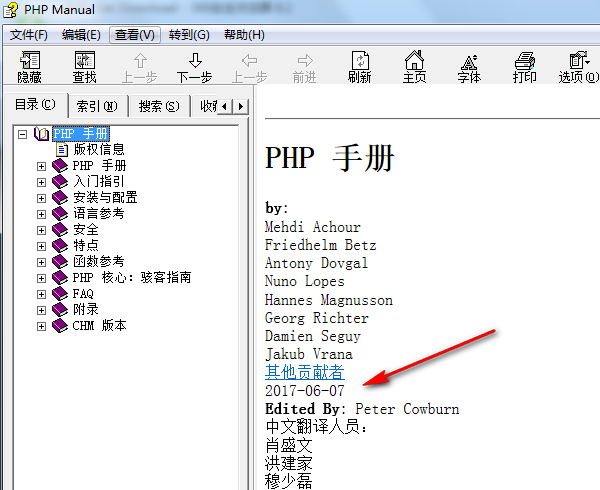Click purple book icon for 安全
Image resolution: width=600 pixels, height=490 pixels.
[x=60, y=230]
